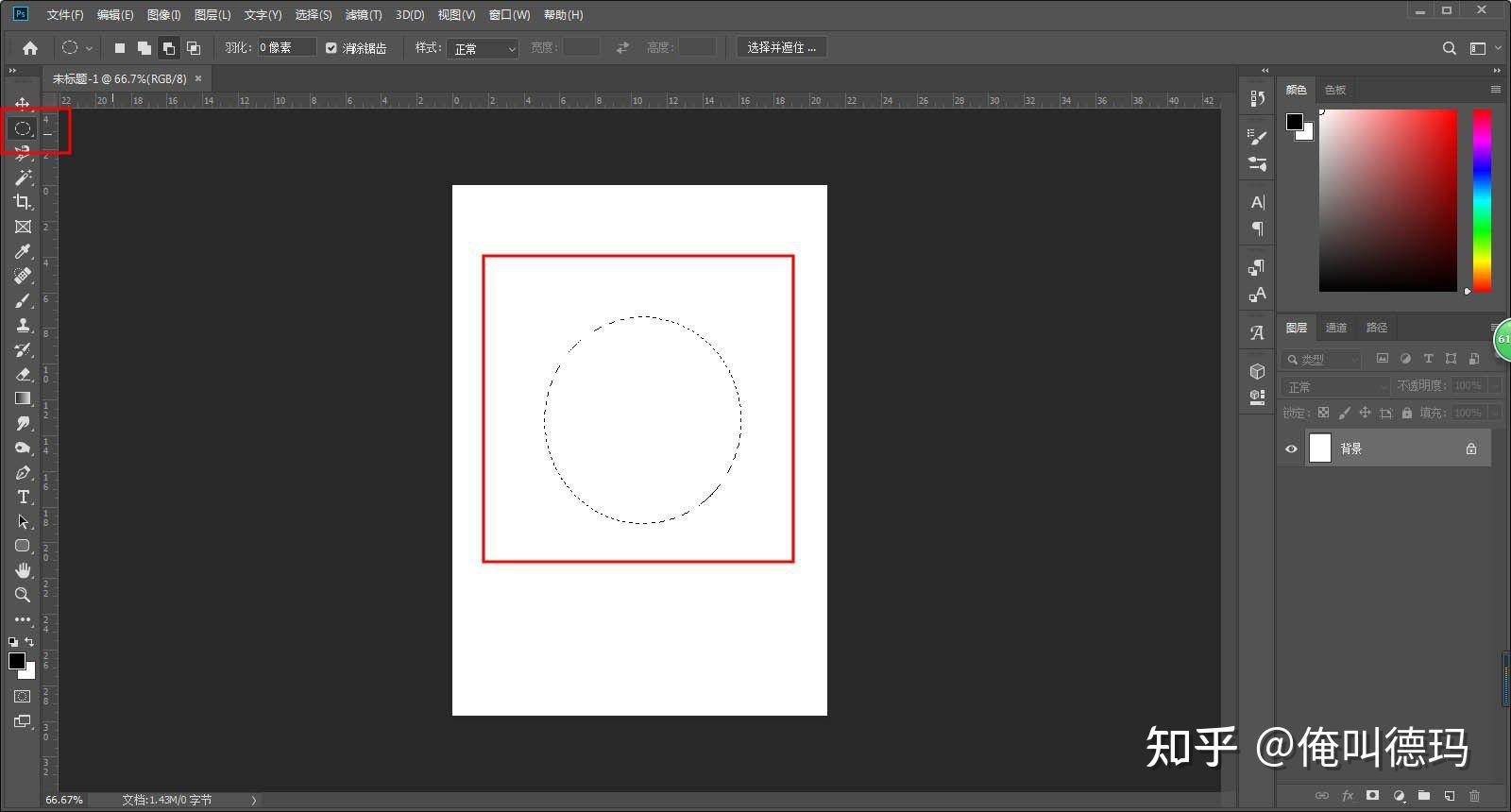
Task: Choose Subtract from selection mode
Action: 169,48
